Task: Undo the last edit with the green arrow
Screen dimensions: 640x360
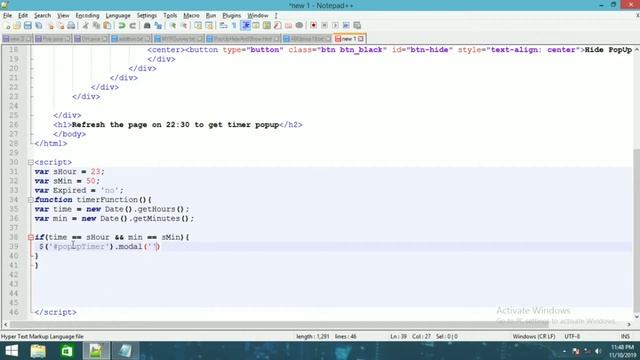Action: [x=122, y=26]
